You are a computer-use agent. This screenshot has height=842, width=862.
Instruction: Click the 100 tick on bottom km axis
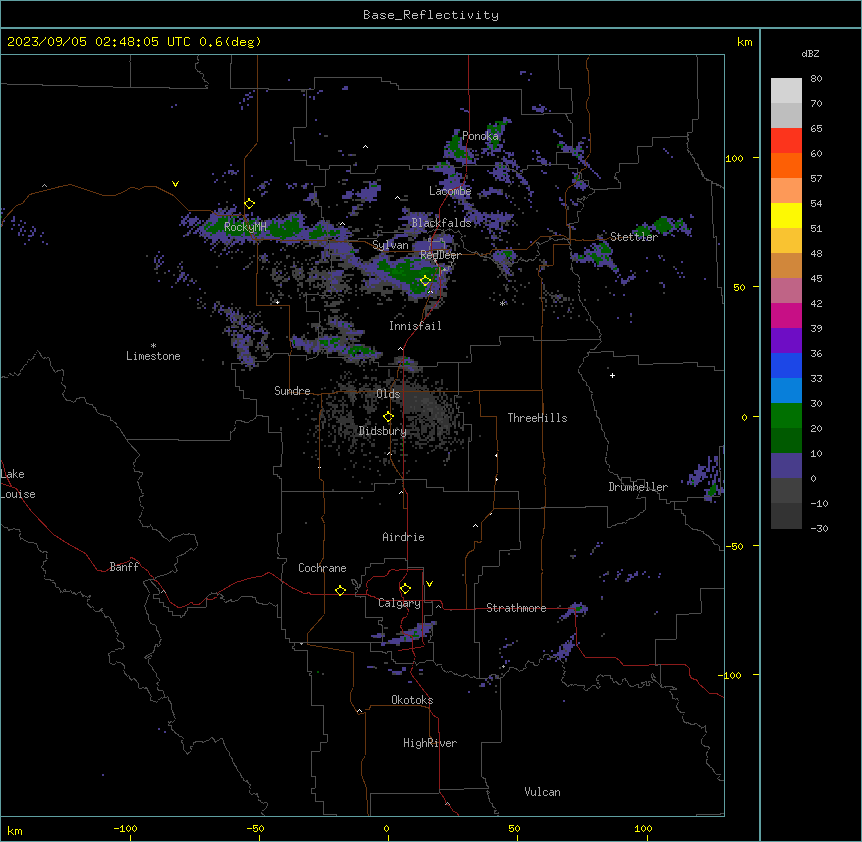[643, 828]
